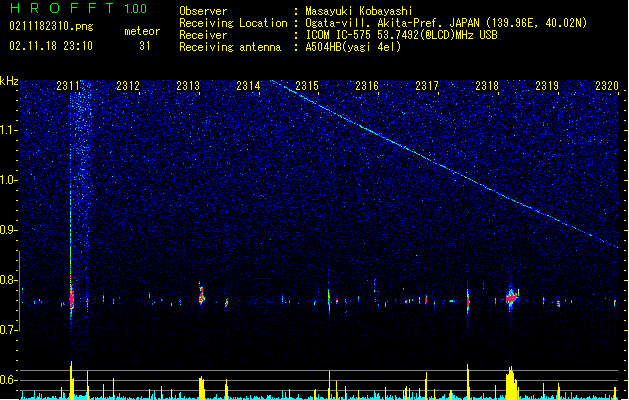Click the 'Receiver' label

coord(203,35)
